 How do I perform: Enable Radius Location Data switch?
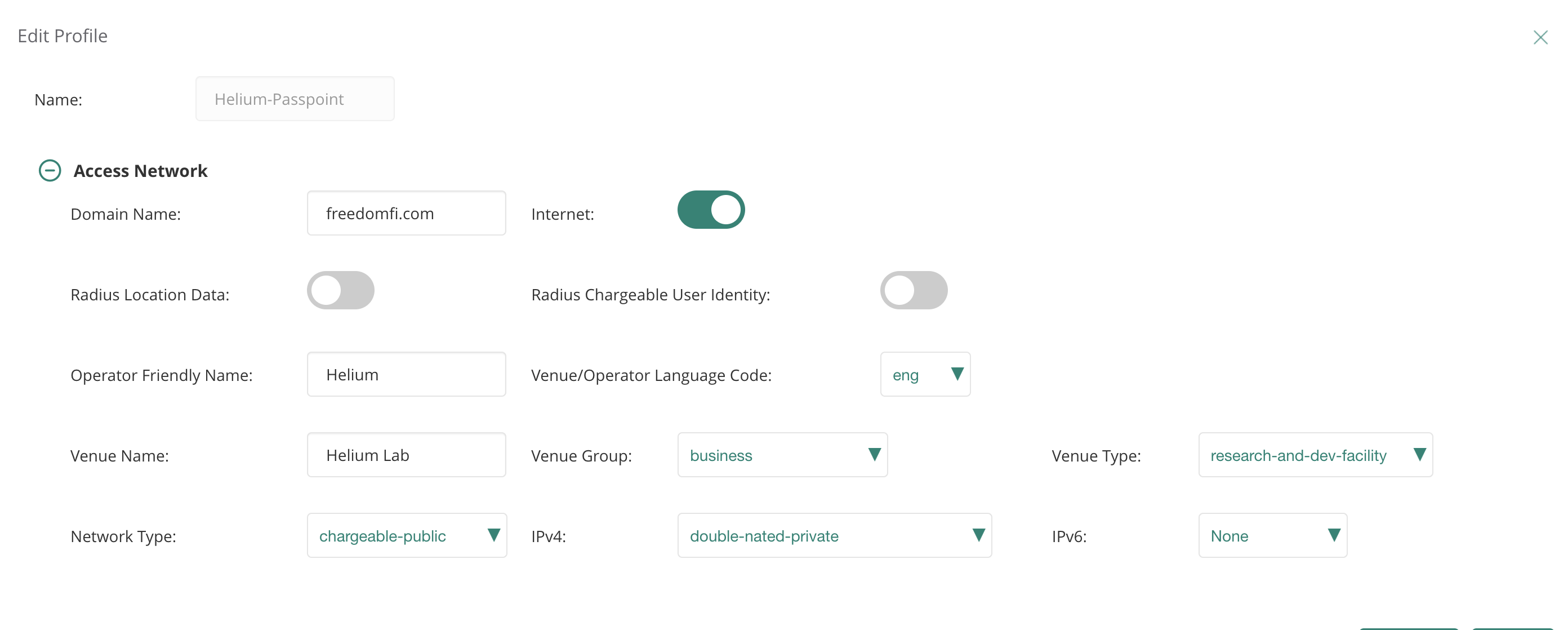[x=340, y=291]
